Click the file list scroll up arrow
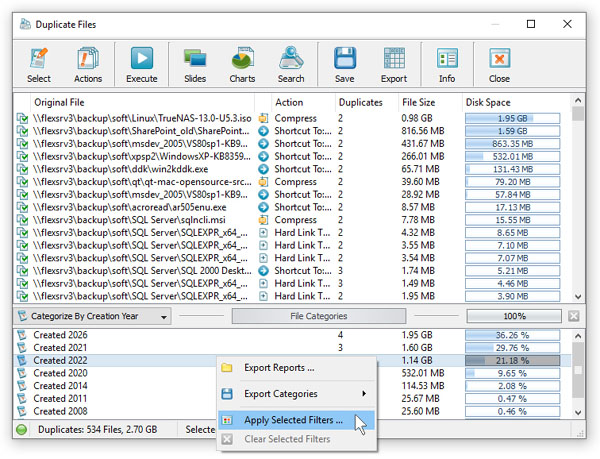The width and height of the screenshot is (600, 459). 578,100
